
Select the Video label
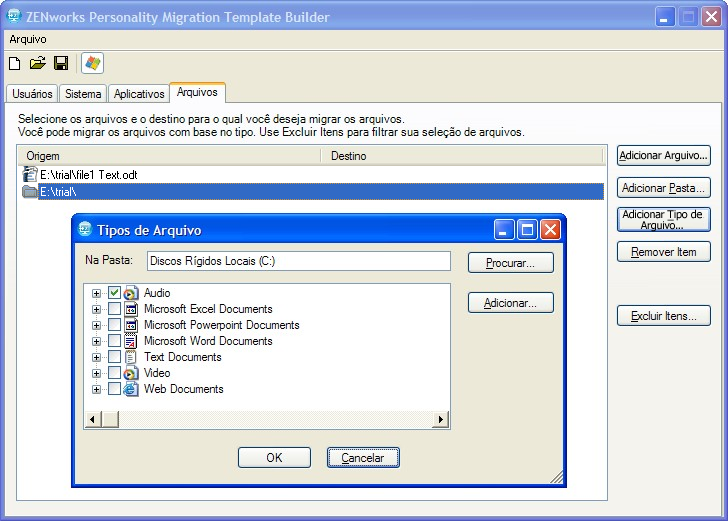[157, 373]
